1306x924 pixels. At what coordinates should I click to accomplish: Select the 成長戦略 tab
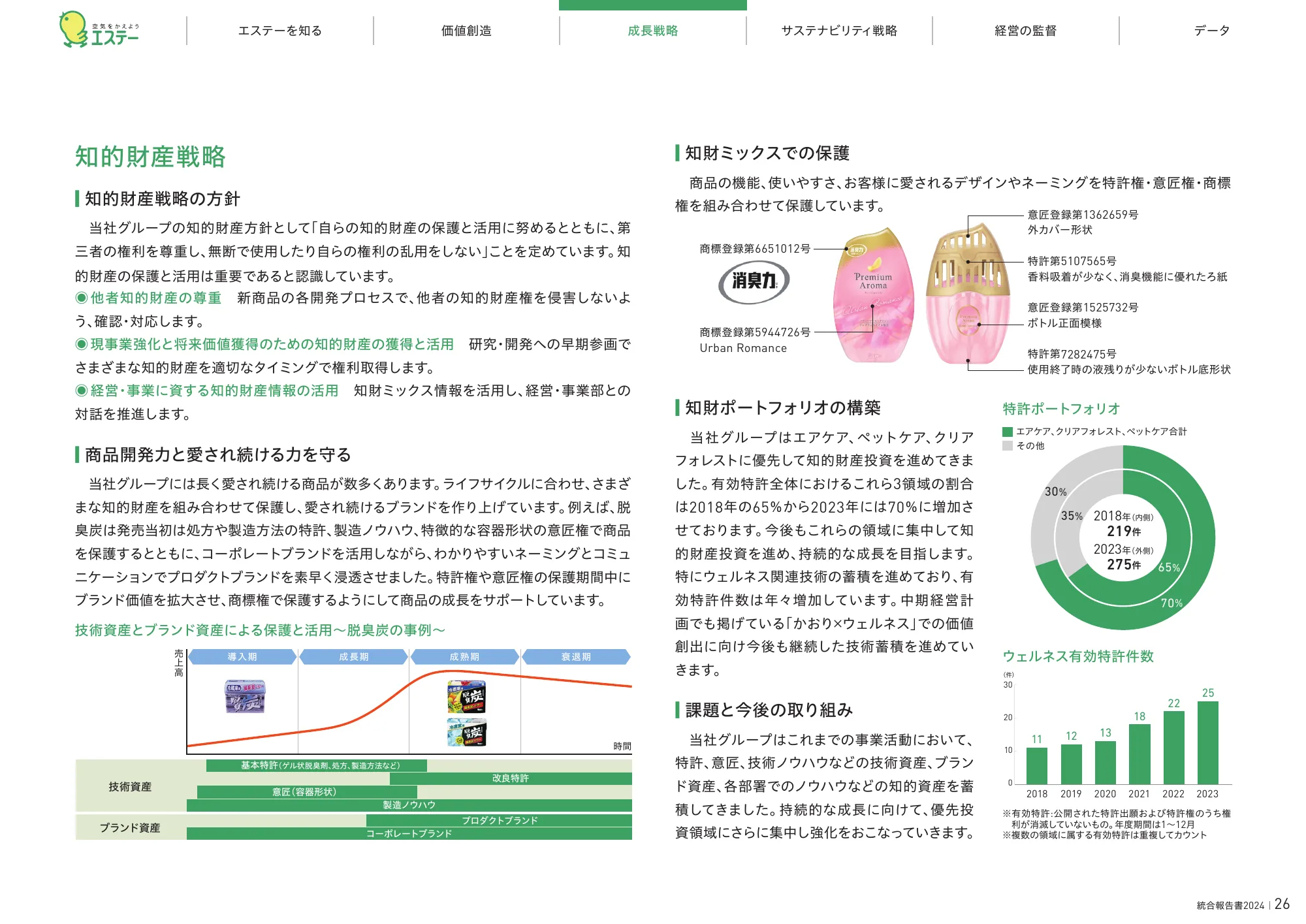tap(653, 31)
